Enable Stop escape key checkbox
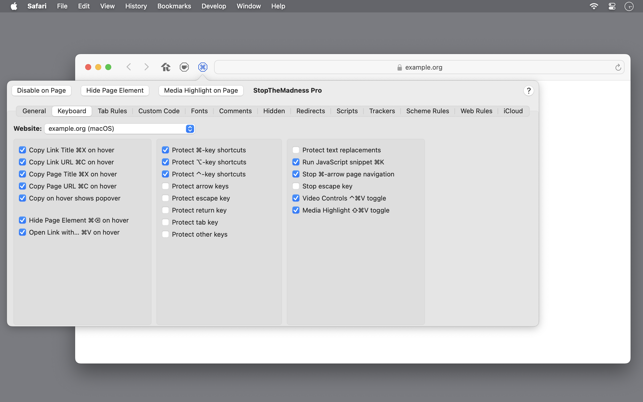 (x=296, y=186)
